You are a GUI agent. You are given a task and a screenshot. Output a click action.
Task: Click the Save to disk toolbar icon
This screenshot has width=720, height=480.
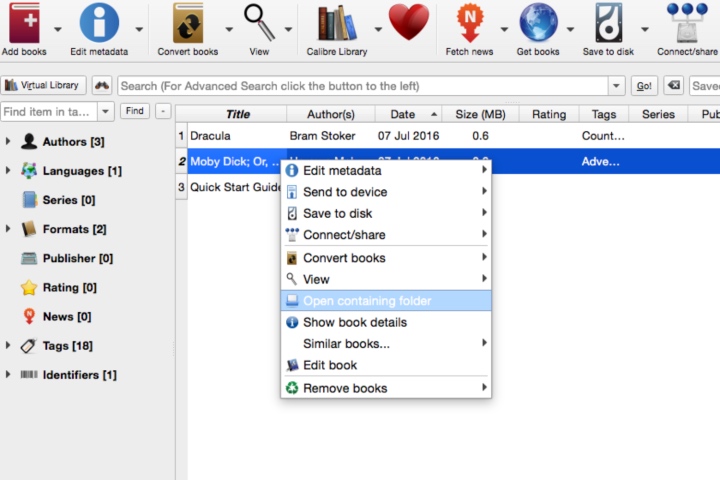pyautogui.click(x=608, y=23)
